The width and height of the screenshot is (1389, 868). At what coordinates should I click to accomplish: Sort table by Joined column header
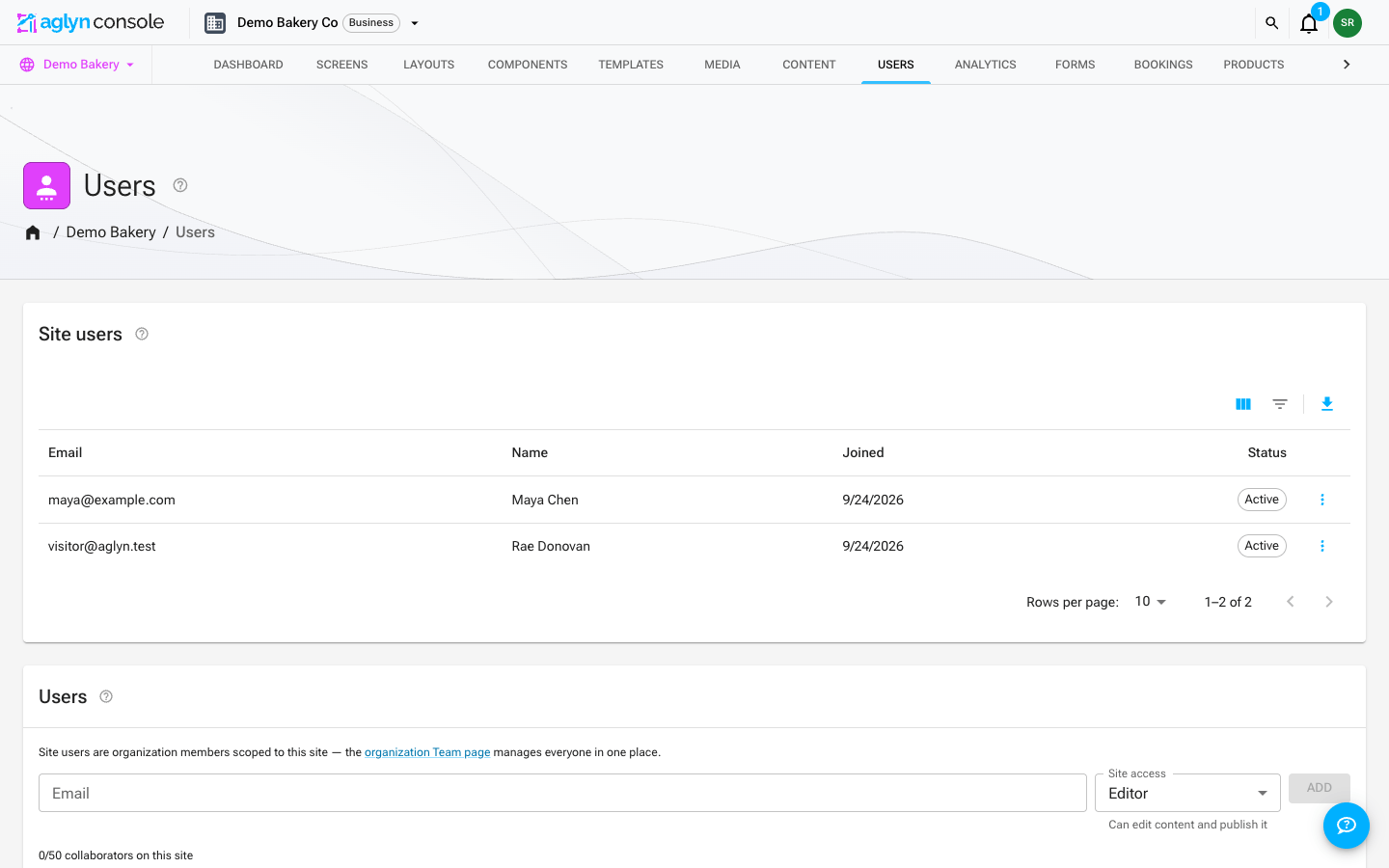pos(863,453)
